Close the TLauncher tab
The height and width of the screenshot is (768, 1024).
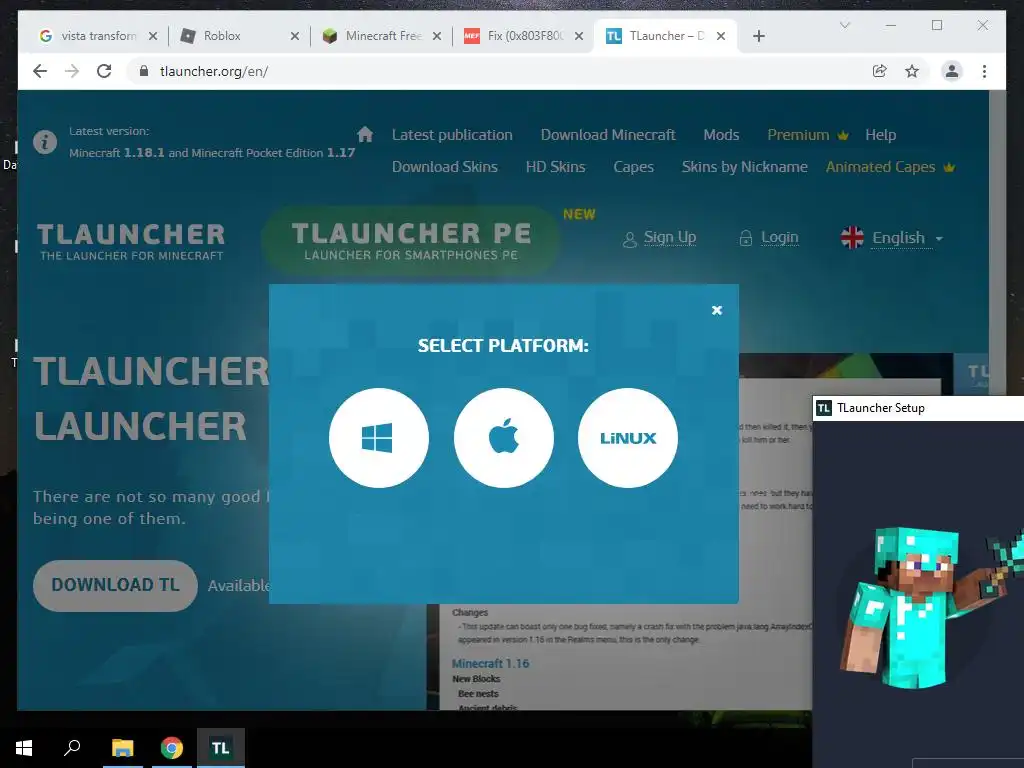point(721,36)
